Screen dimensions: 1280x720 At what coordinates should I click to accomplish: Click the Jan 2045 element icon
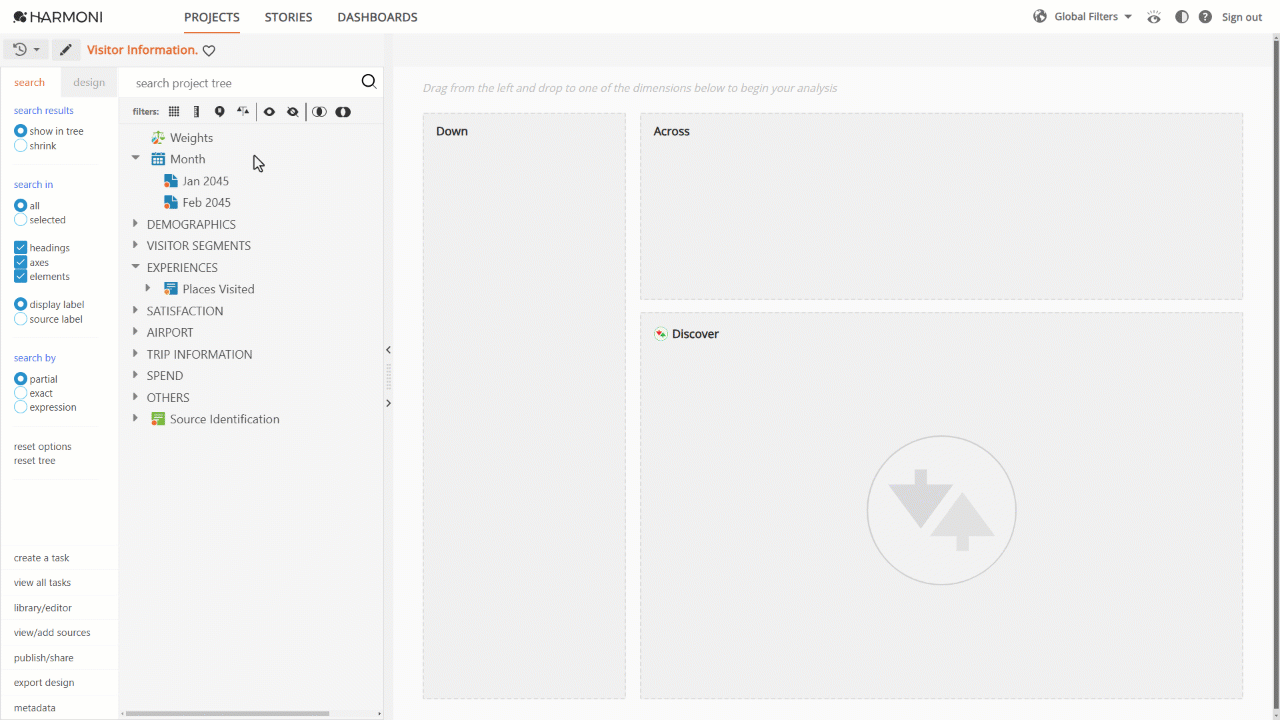tap(171, 181)
